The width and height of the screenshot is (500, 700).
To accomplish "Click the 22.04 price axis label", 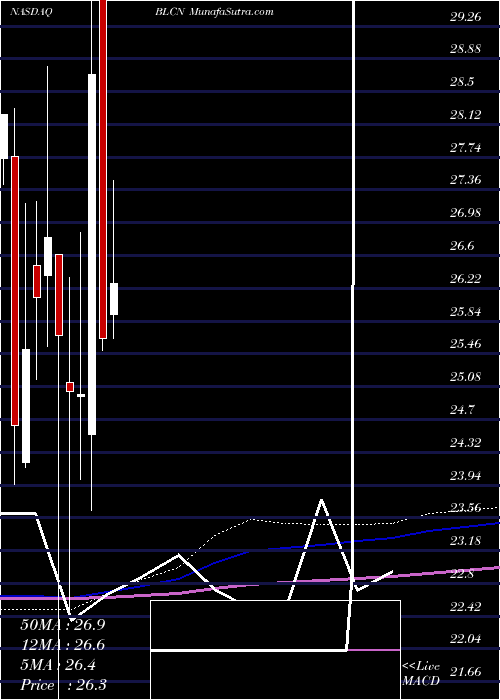I will pos(465,640).
